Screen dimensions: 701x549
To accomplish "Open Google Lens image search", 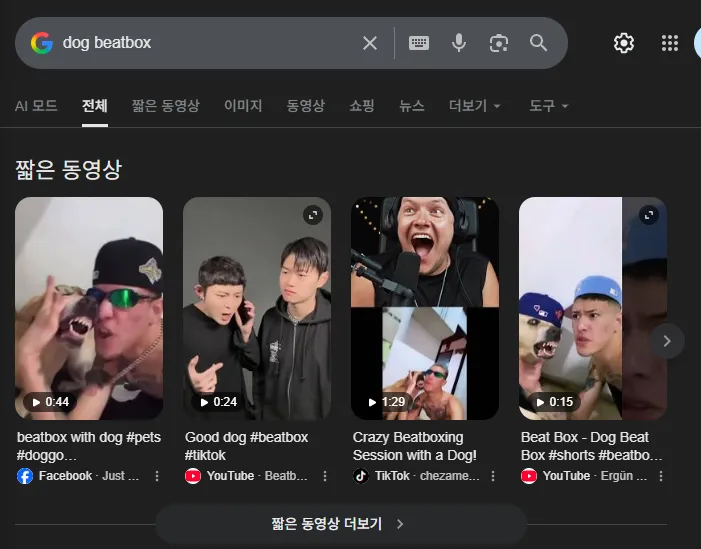I will pyautogui.click(x=499, y=43).
